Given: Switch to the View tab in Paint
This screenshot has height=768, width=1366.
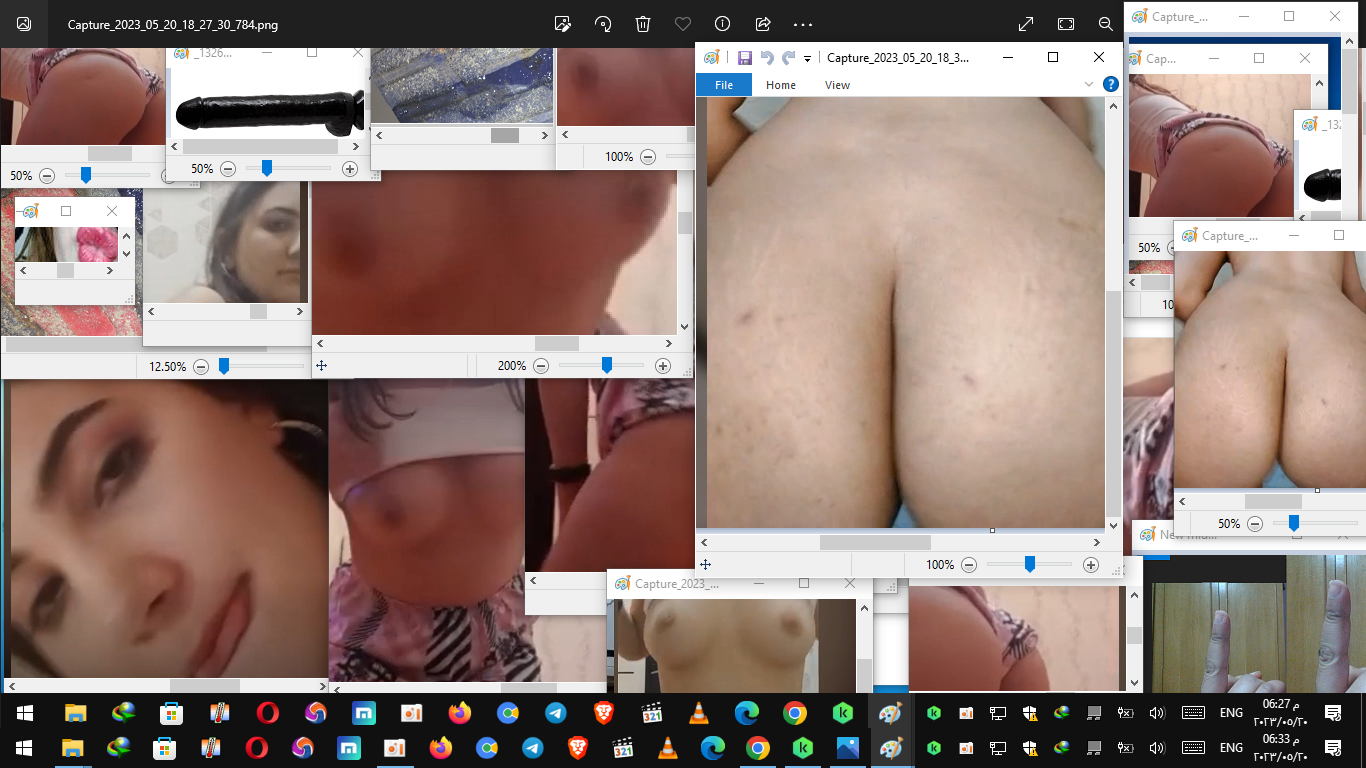Looking at the screenshot, I should (x=837, y=85).
